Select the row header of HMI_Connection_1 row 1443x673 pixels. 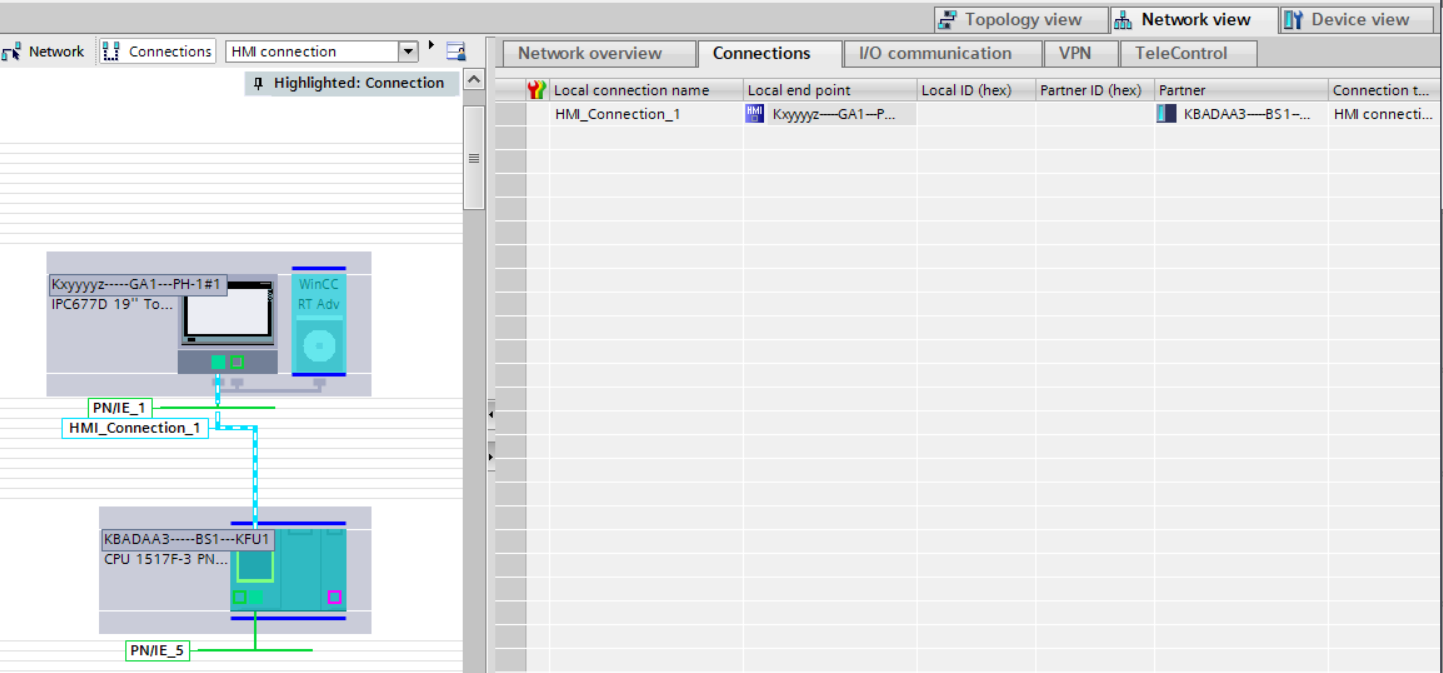[x=510, y=114]
